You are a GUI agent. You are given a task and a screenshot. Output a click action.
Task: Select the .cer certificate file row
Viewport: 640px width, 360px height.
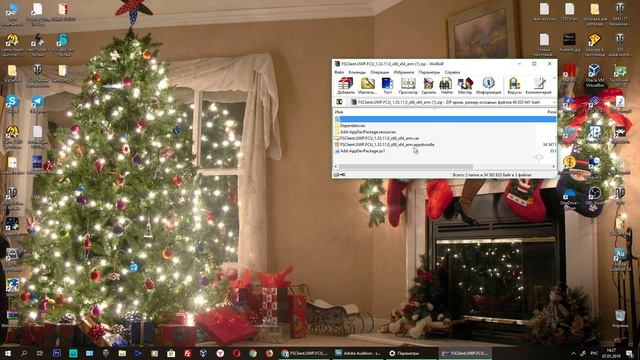pos(445,138)
